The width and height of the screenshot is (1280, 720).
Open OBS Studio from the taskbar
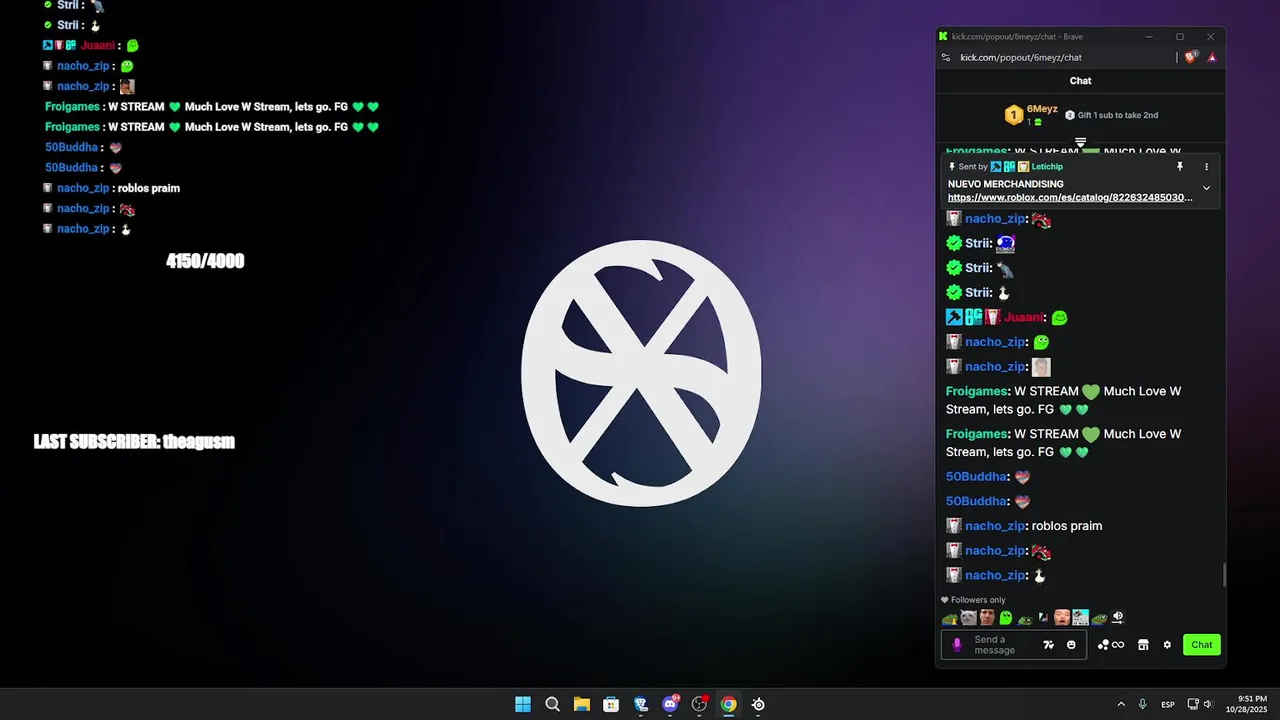click(x=699, y=704)
